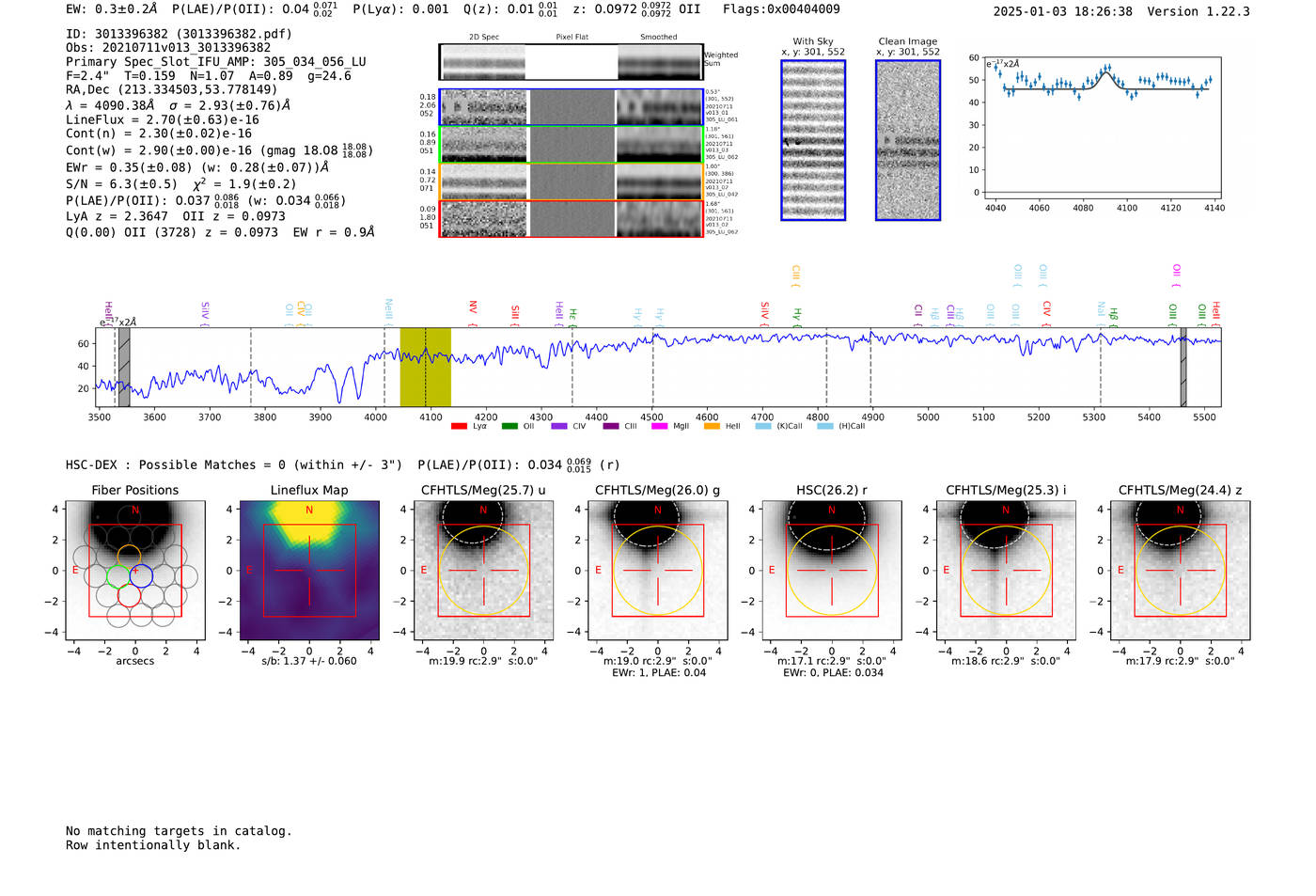Click the Cont(n) = 2.30(±0.02)e-16 line
The image size is (1316, 896).
pos(159,134)
